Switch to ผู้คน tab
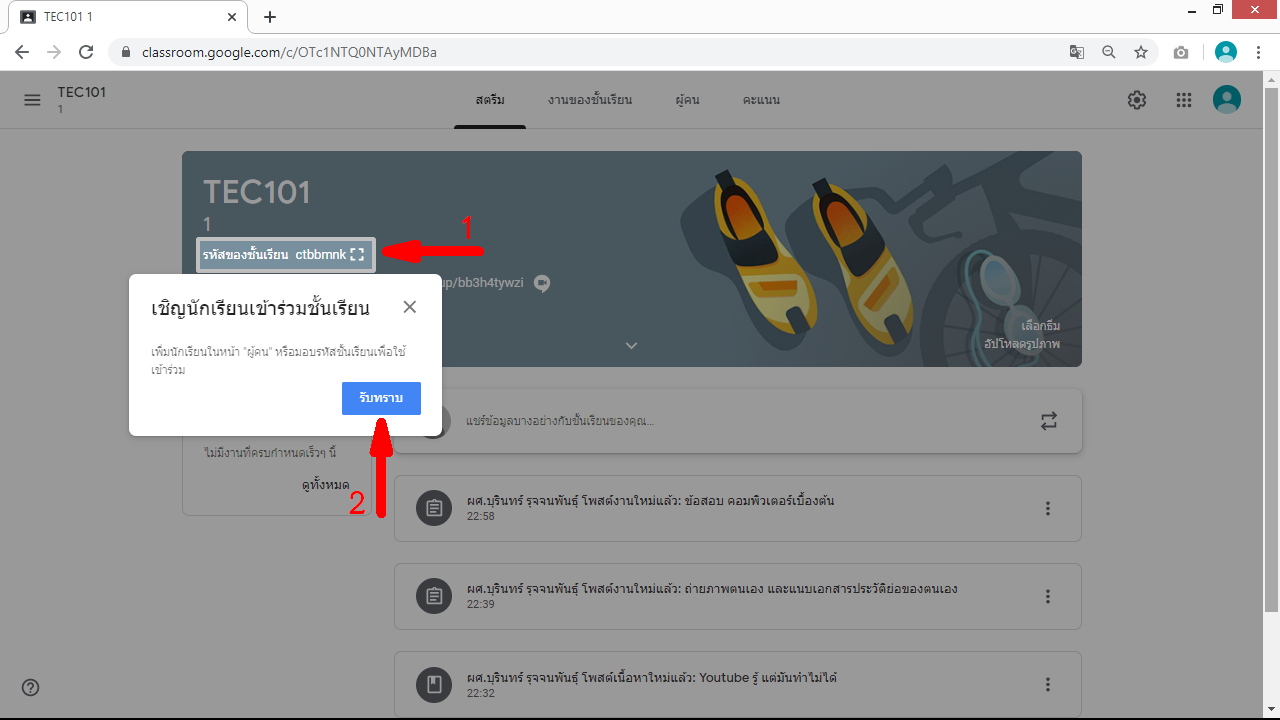The width and height of the screenshot is (1280, 720). [x=687, y=100]
